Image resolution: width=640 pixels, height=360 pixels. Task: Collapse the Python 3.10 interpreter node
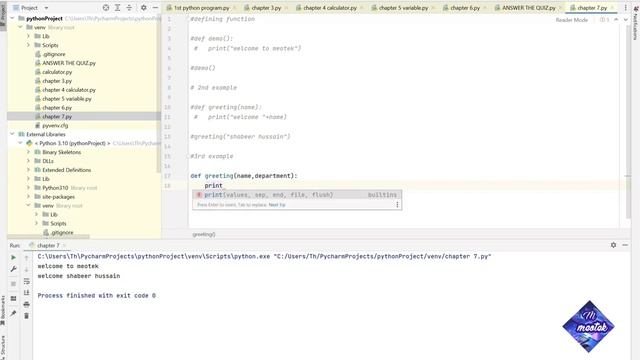pos(20,143)
